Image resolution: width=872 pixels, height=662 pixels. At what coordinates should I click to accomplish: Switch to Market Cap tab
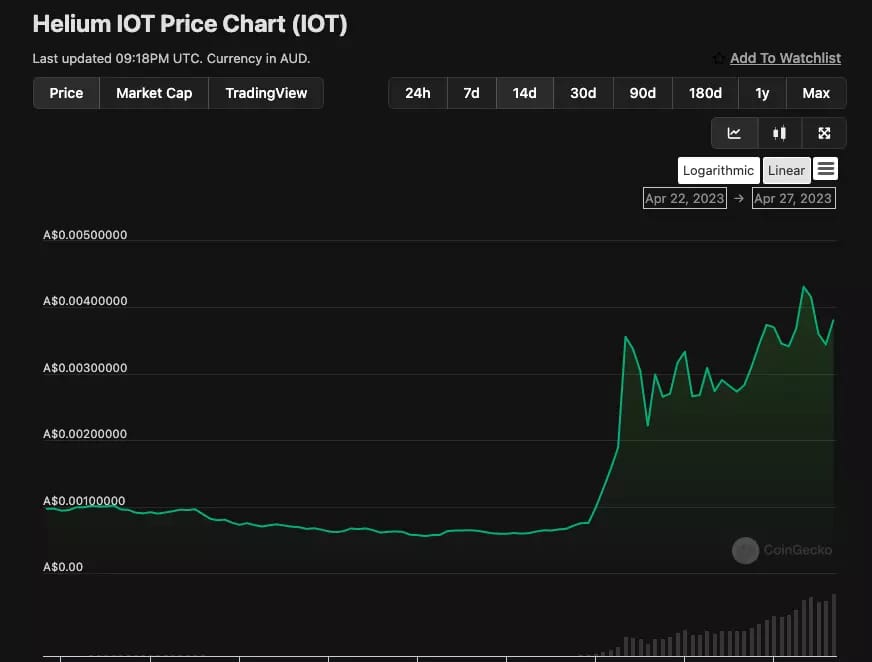point(154,93)
